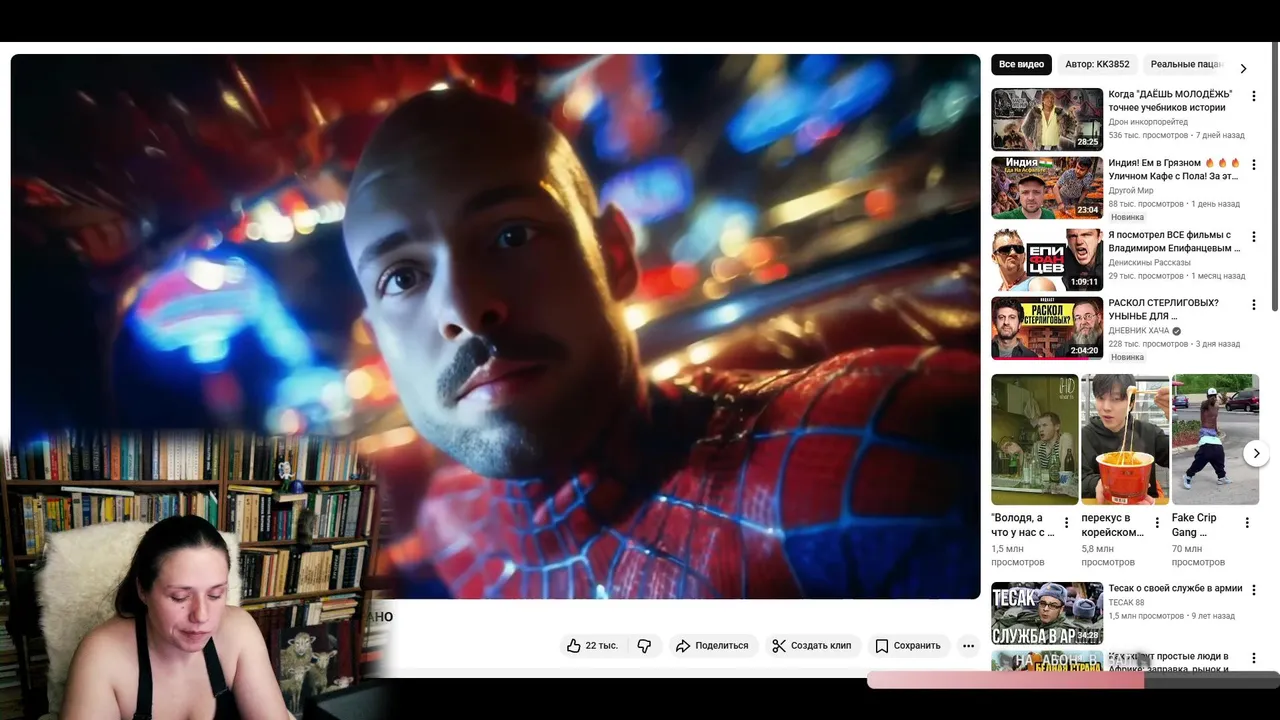The image size is (1280, 720).
Task: Click the 28:25 duration badge
Action: [x=1087, y=142]
